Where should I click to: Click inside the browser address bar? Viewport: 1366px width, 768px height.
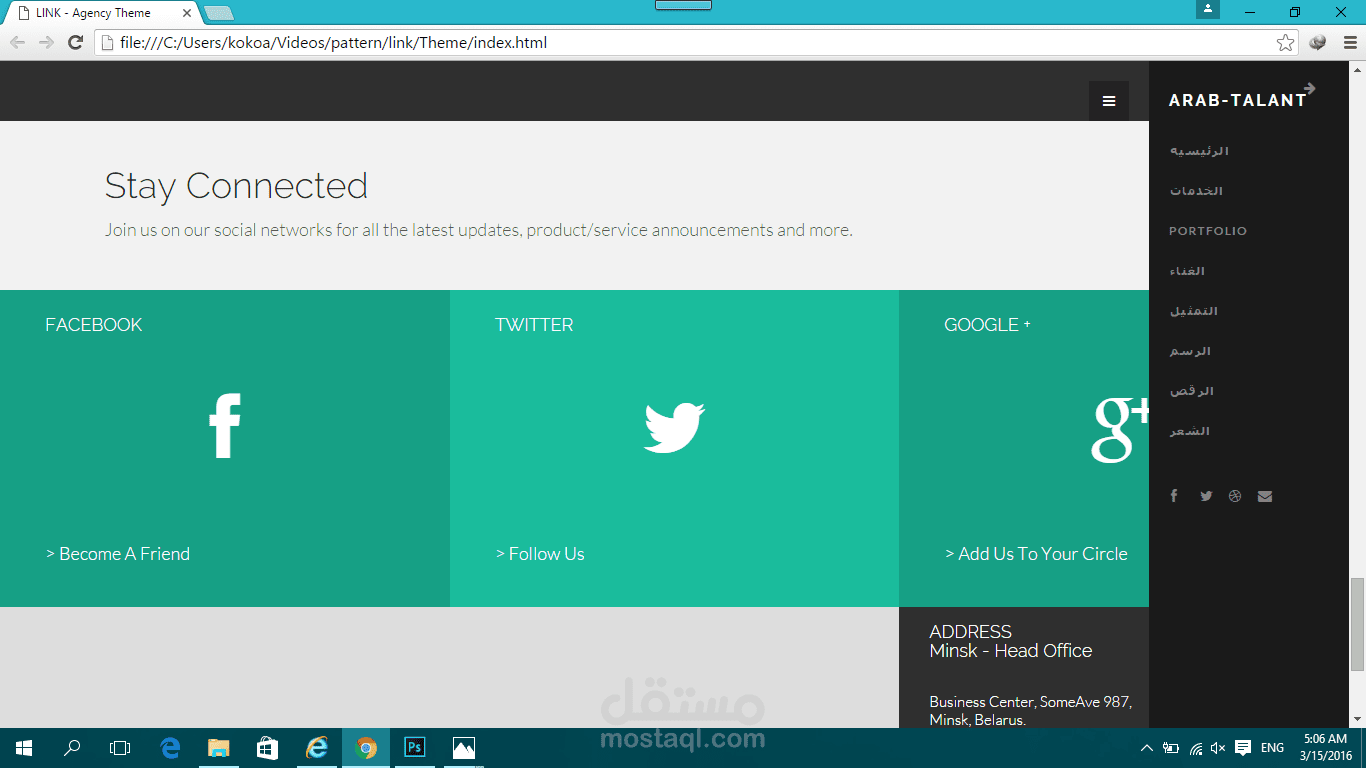point(600,42)
